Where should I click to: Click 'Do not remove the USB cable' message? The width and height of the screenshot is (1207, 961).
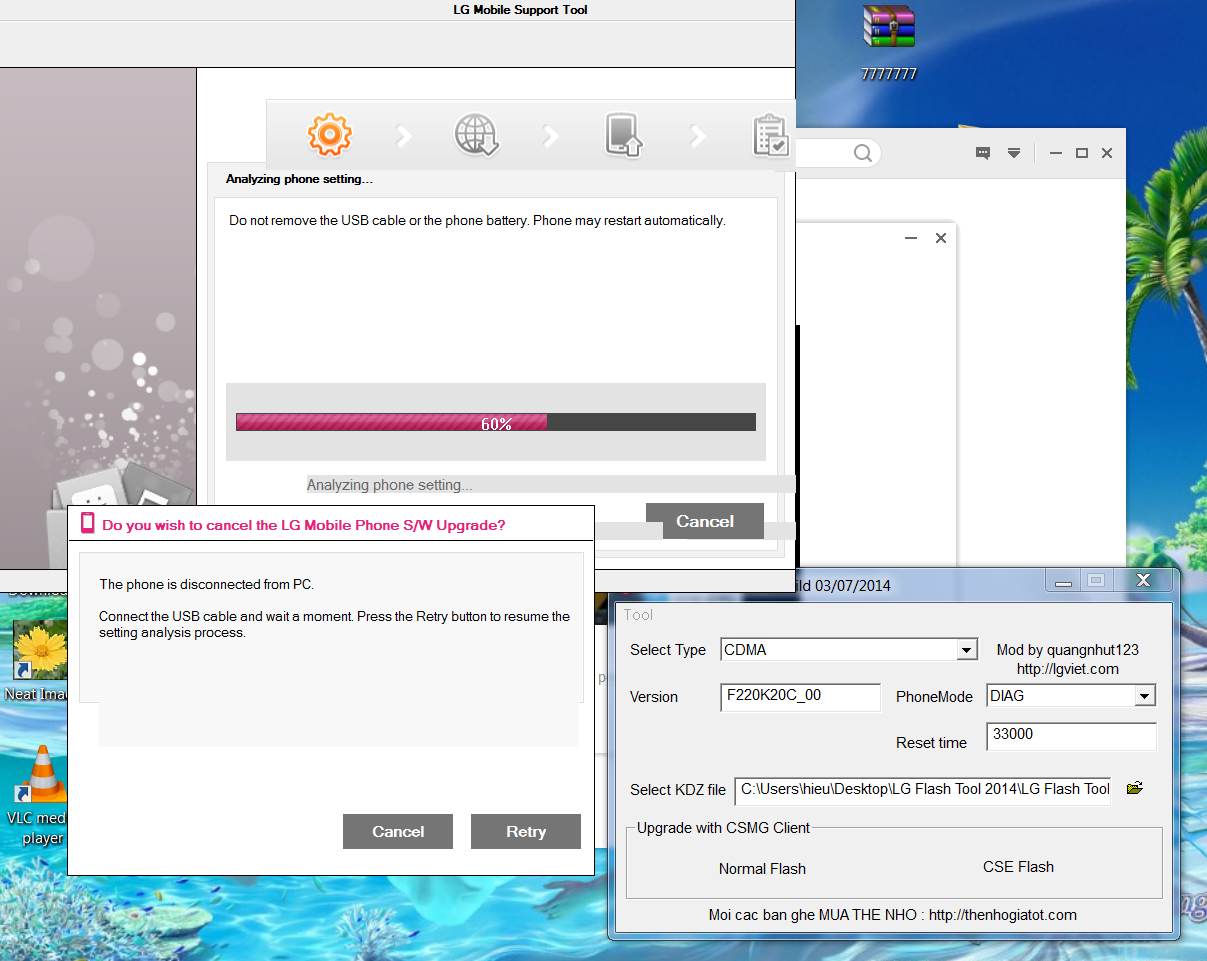[477, 220]
